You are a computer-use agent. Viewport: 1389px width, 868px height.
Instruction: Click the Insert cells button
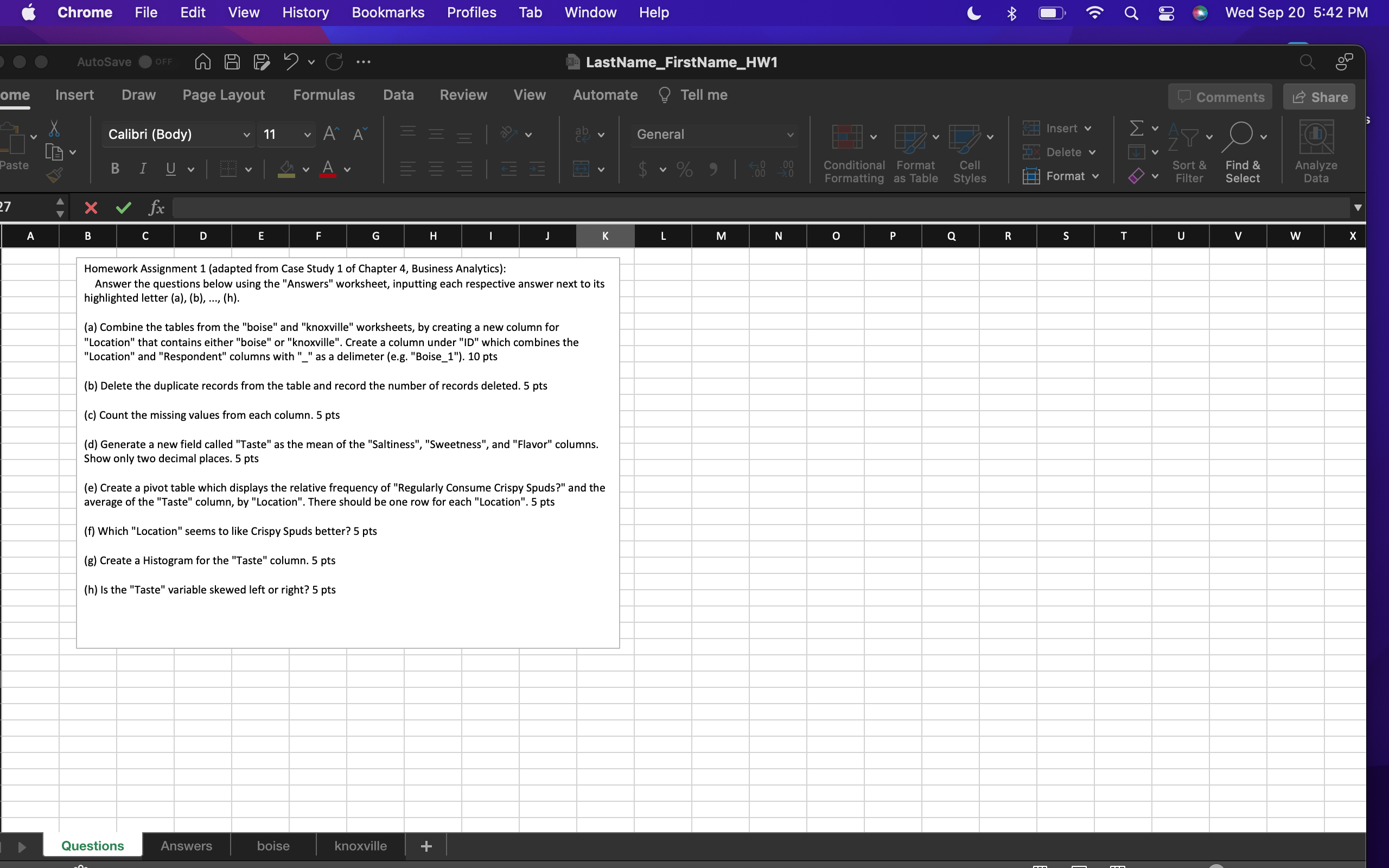click(1057, 128)
